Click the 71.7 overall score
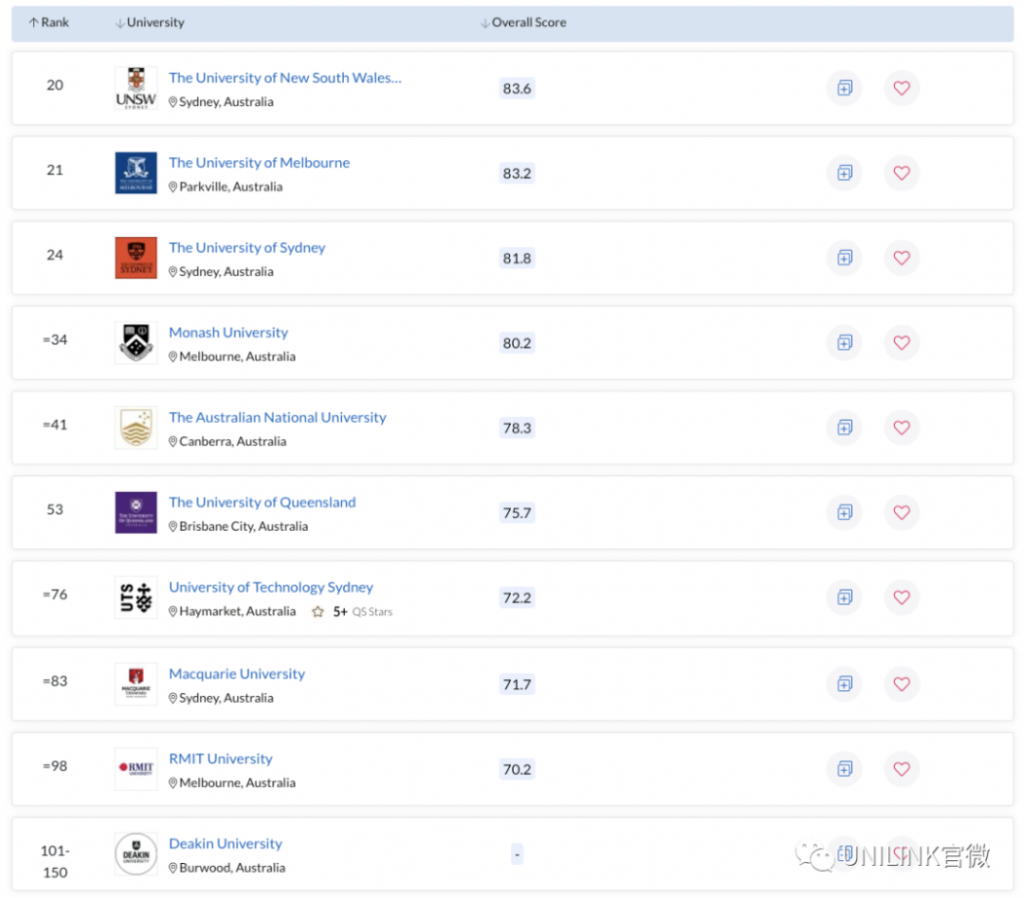This screenshot has height=898, width=1024. (x=517, y=684)
